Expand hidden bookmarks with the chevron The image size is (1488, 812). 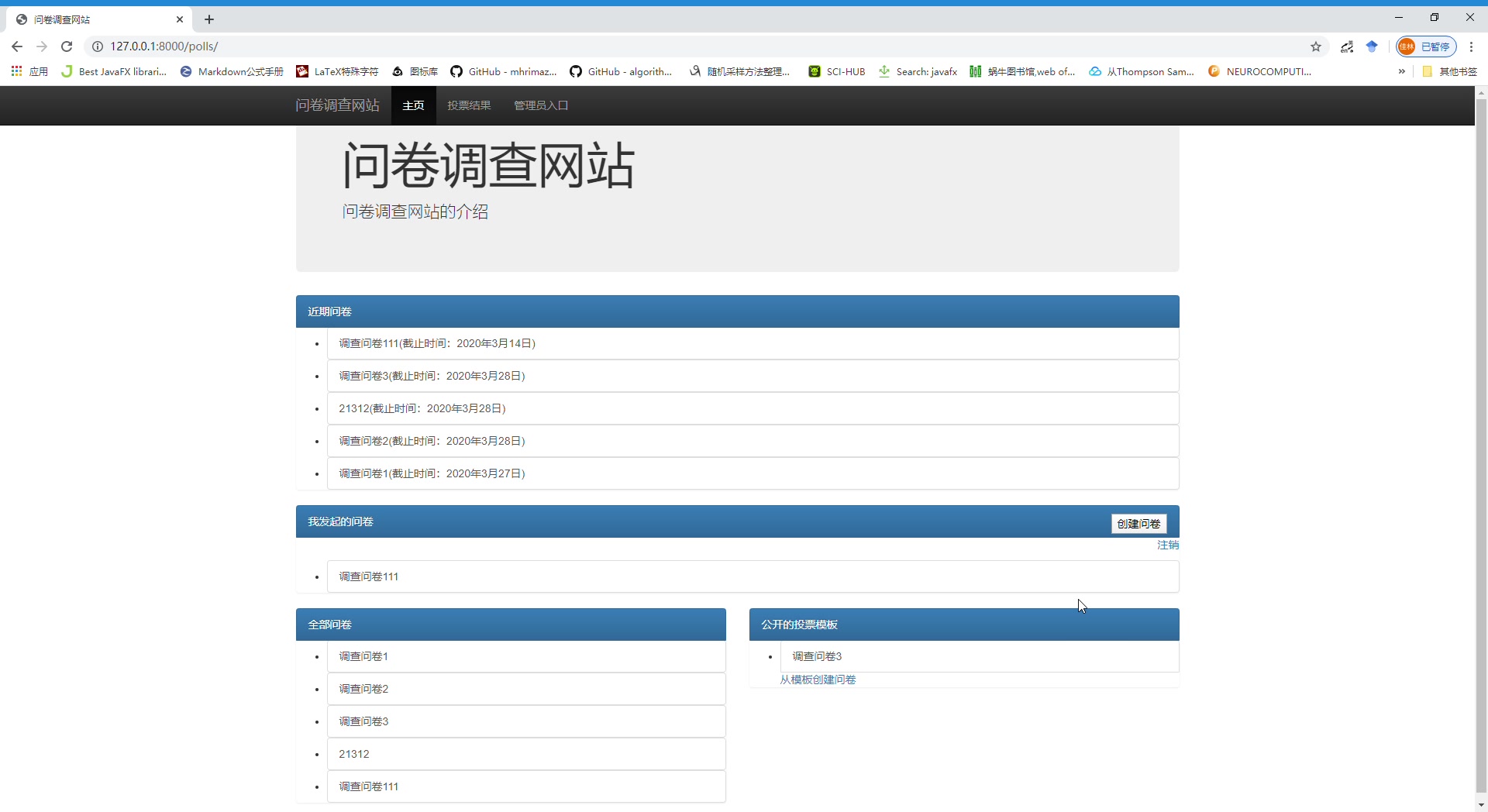click(1401, 71)
